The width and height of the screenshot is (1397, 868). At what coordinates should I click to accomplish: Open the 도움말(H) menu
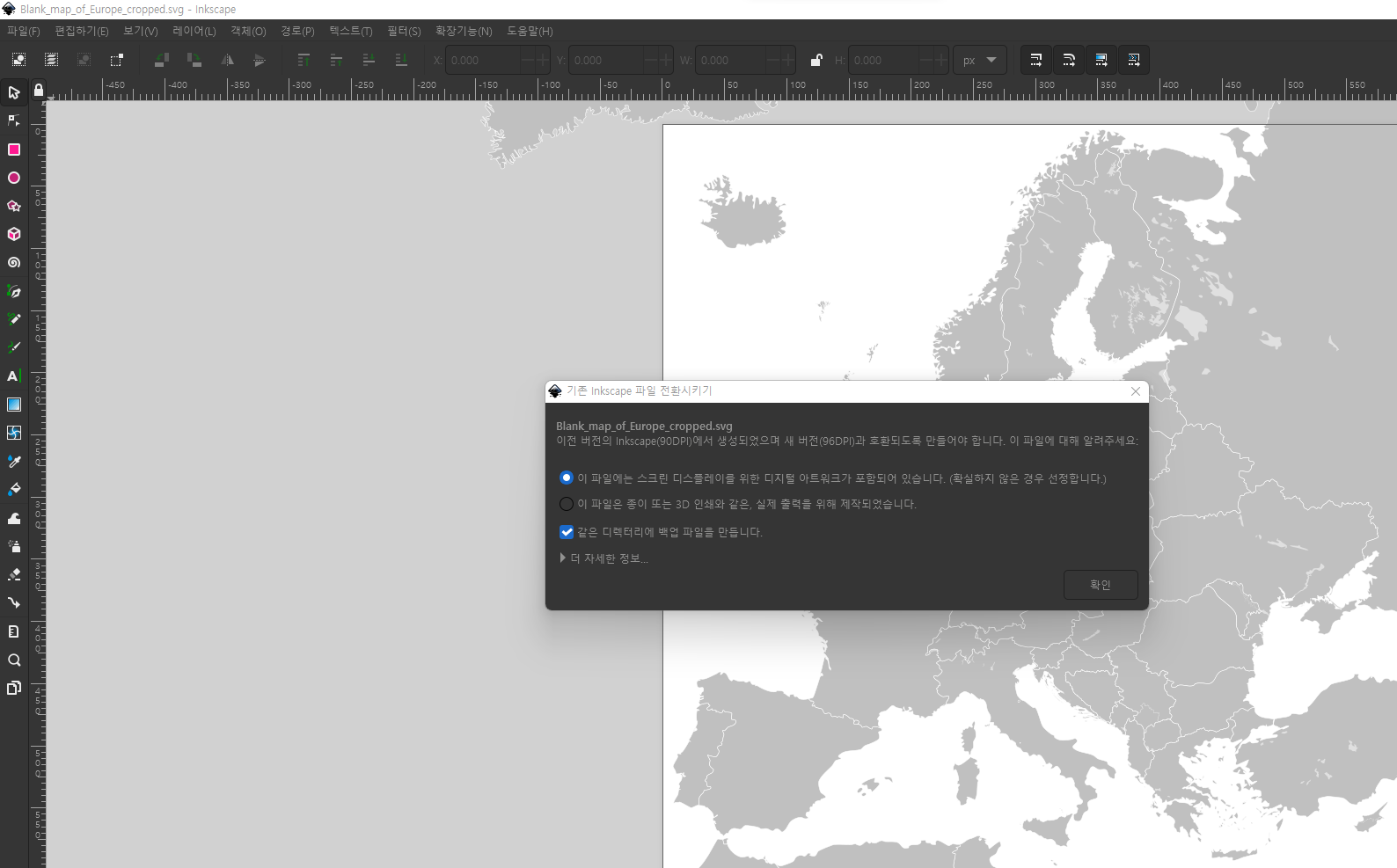pos(530,31)
